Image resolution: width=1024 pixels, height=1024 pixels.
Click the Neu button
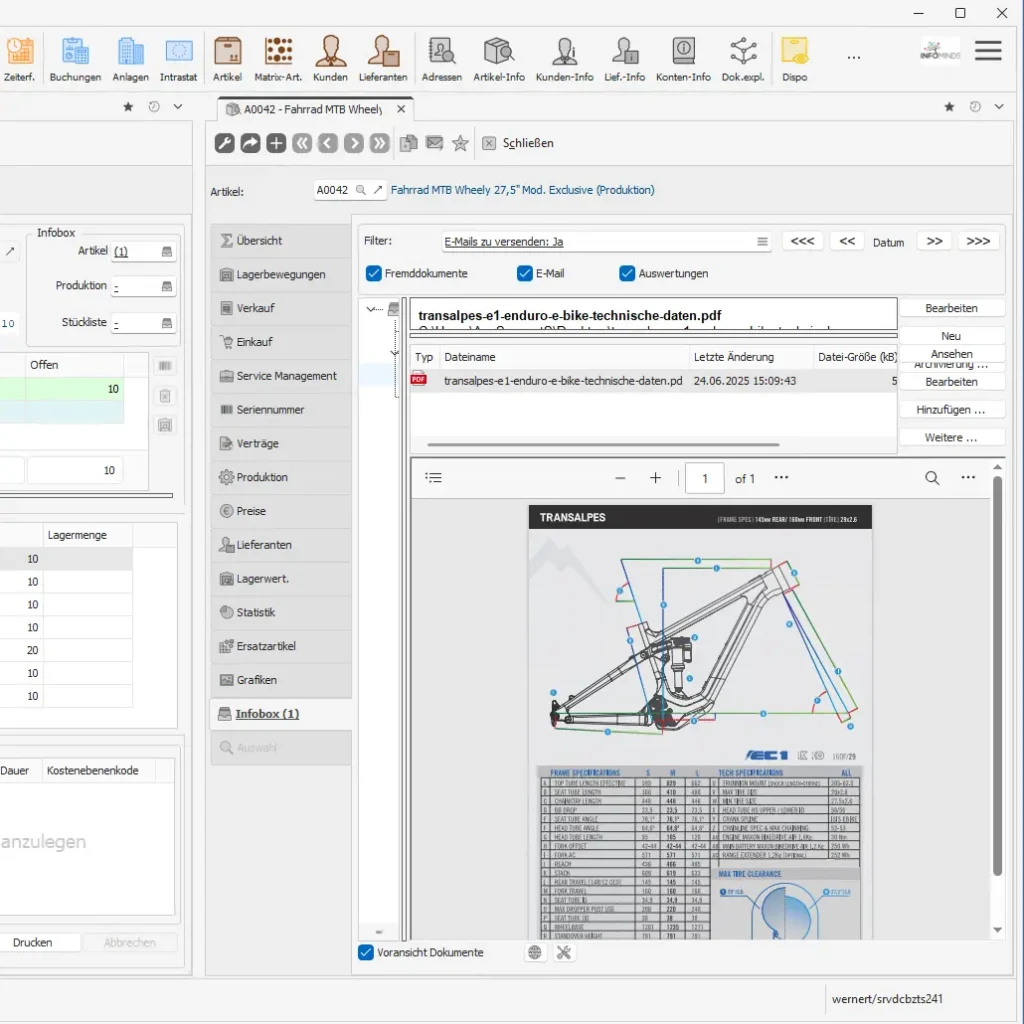(951, 336)
